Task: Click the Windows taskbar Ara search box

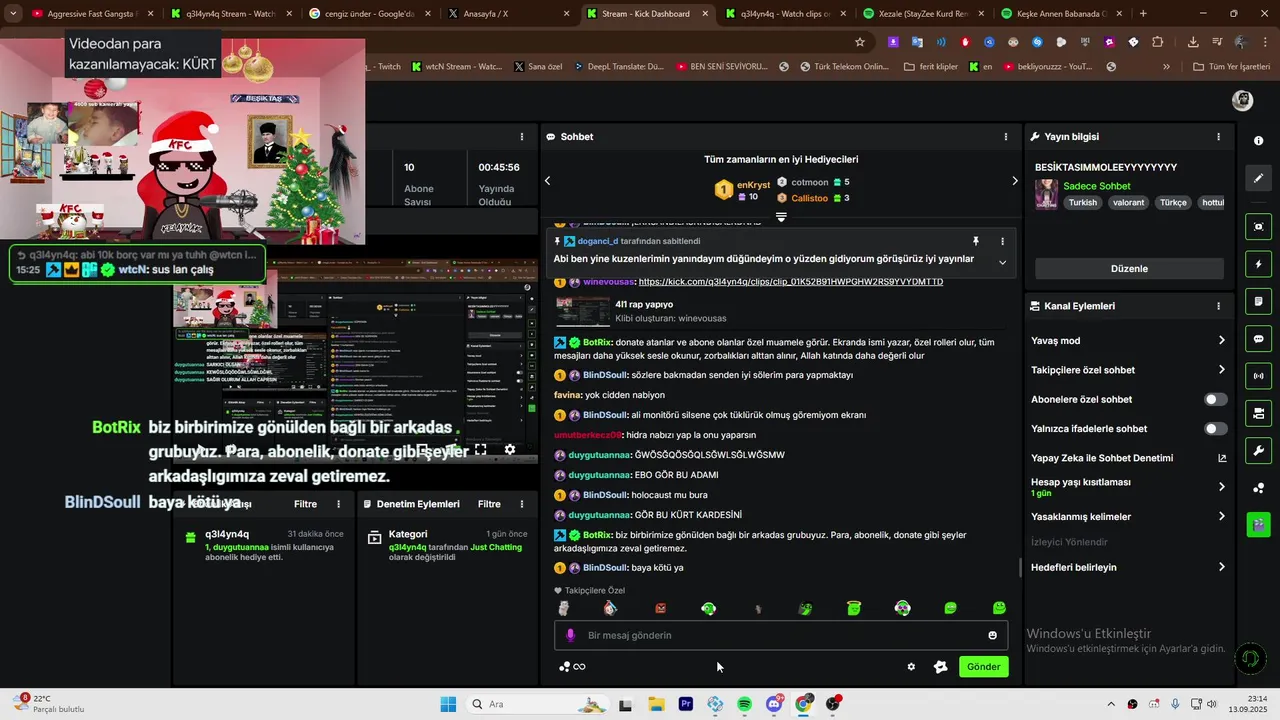Action: click(538, 704)
